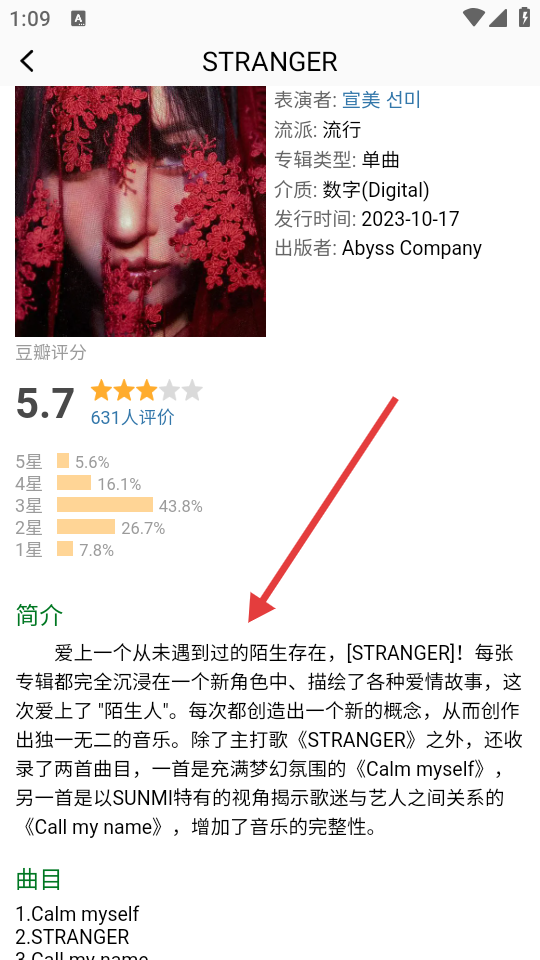Tap the 简介 section heading
Screen dimensions: 540x960
[x=39, y=615]
